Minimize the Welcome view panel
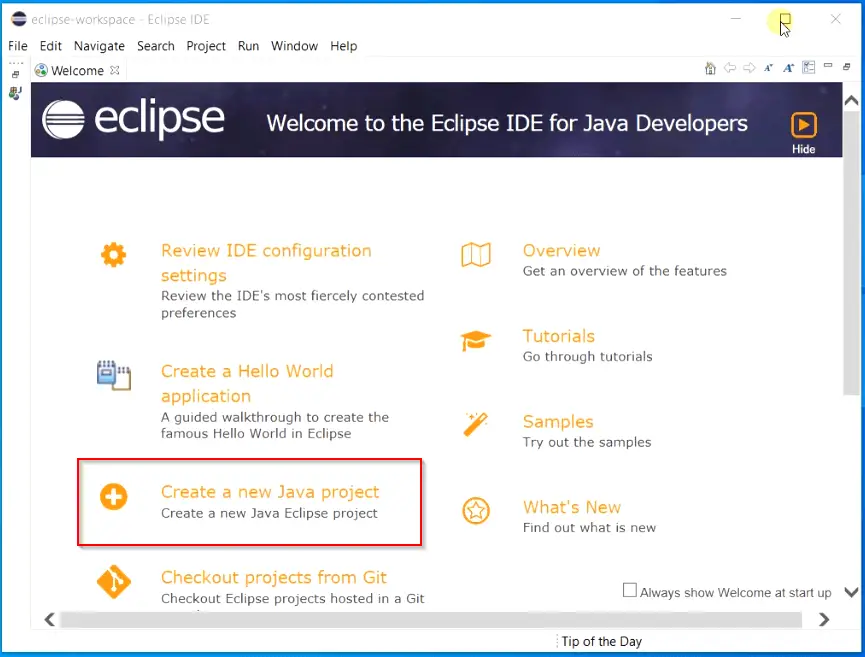Image resolution: width=865 pixels, height=657 pixels. (828, 66)
